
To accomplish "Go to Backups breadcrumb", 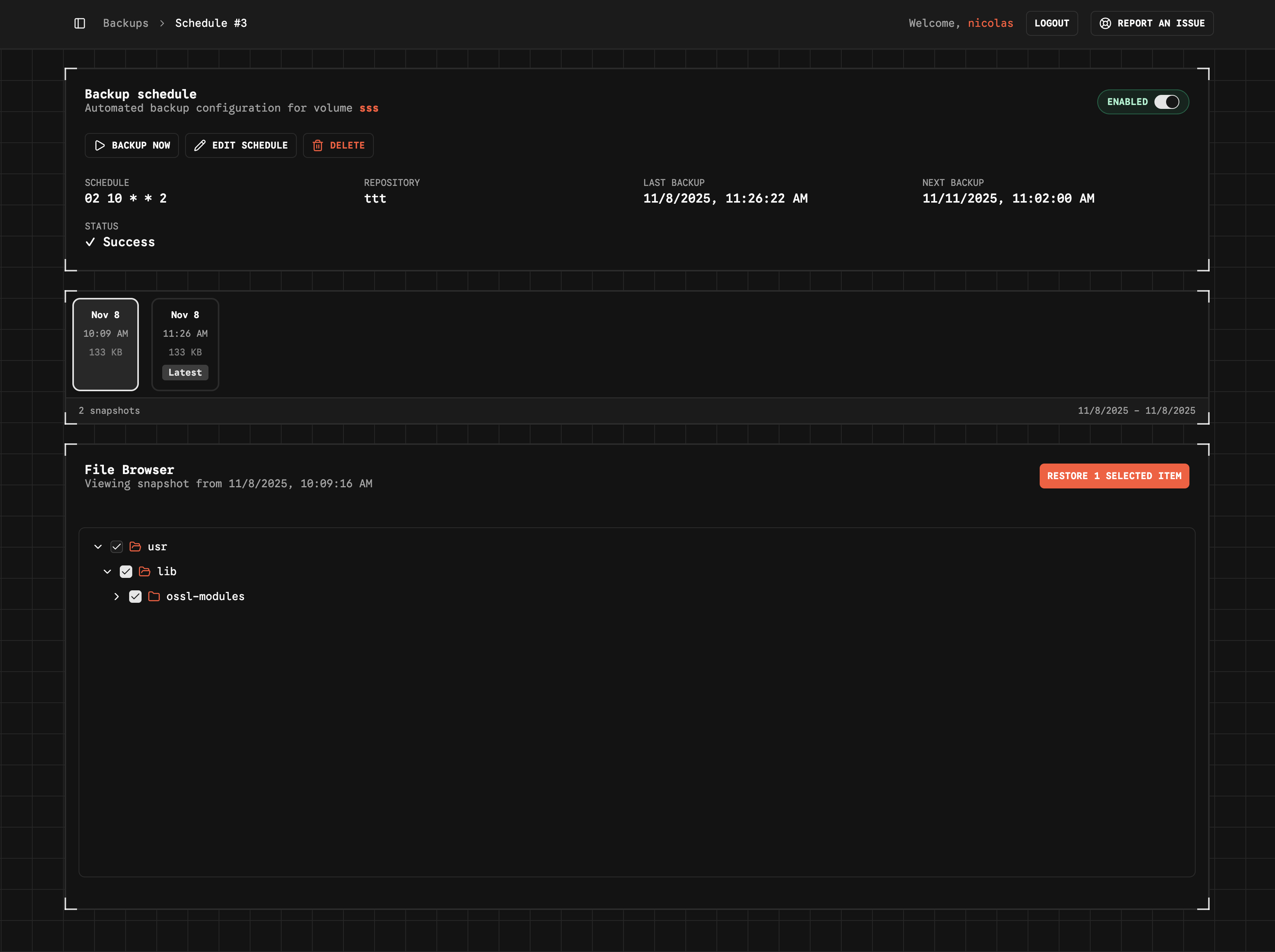I will point(126,23).
